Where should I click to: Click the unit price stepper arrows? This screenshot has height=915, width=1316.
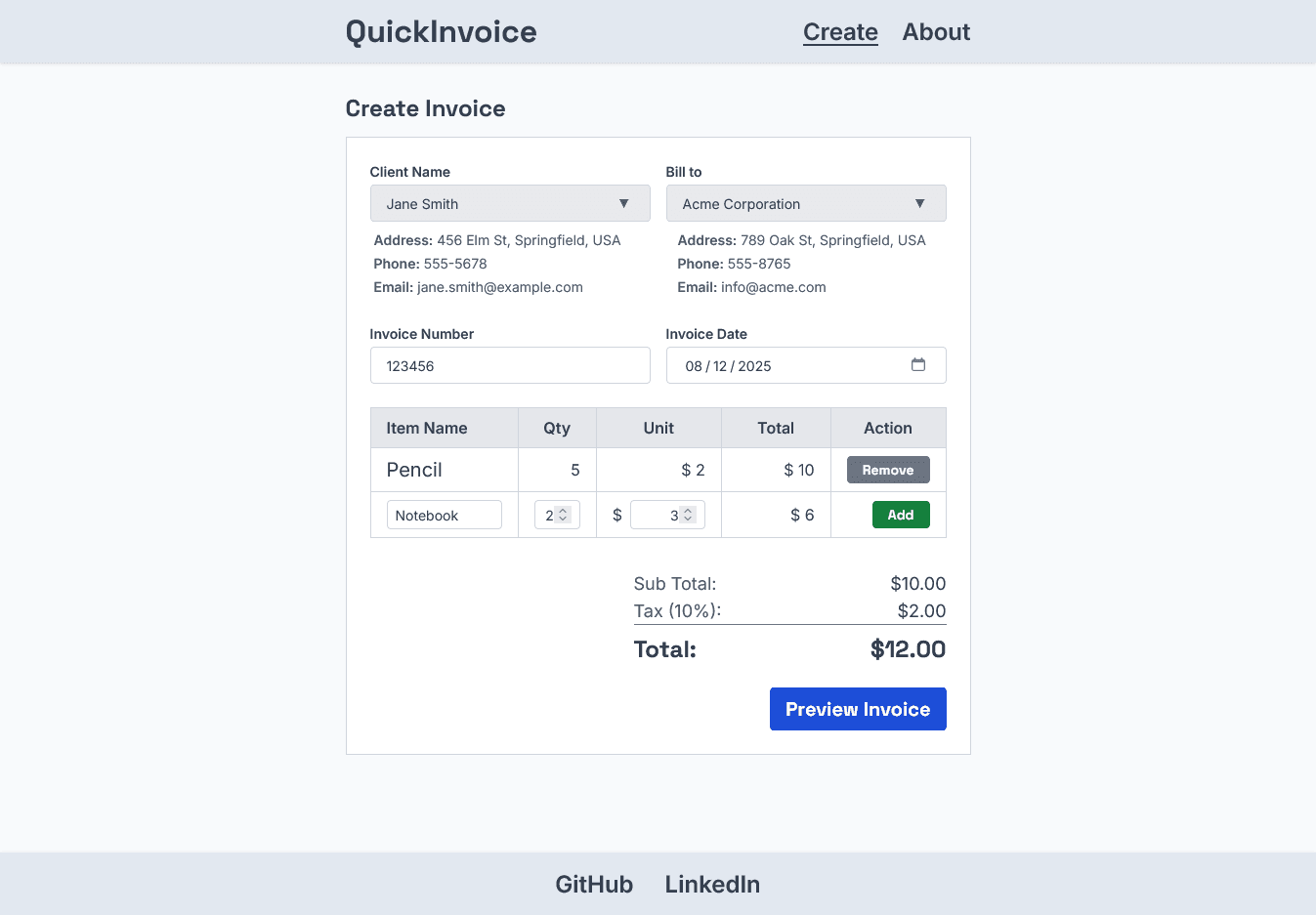(x=688, y=515)
